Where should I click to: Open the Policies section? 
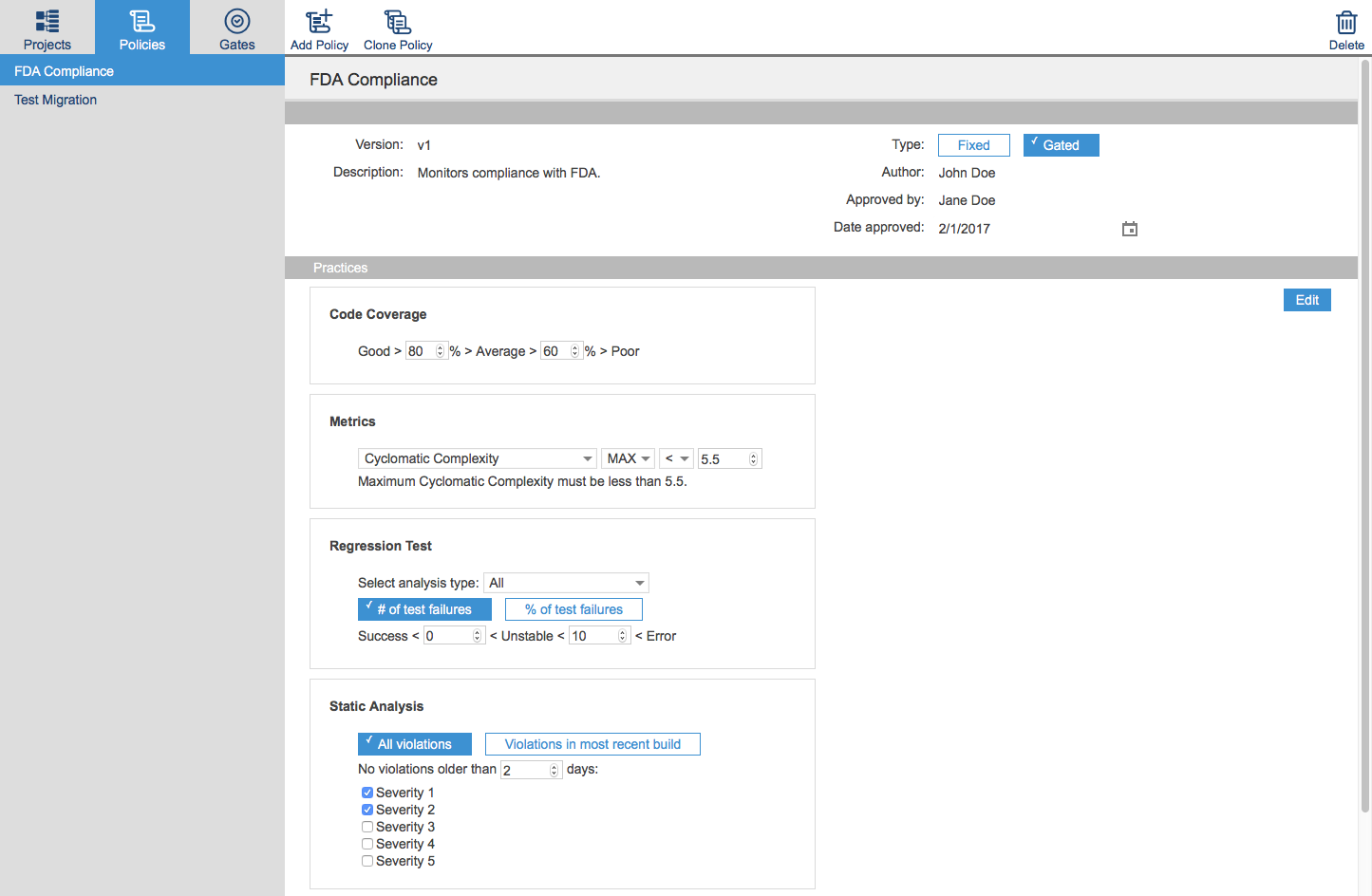click(142, 28)
